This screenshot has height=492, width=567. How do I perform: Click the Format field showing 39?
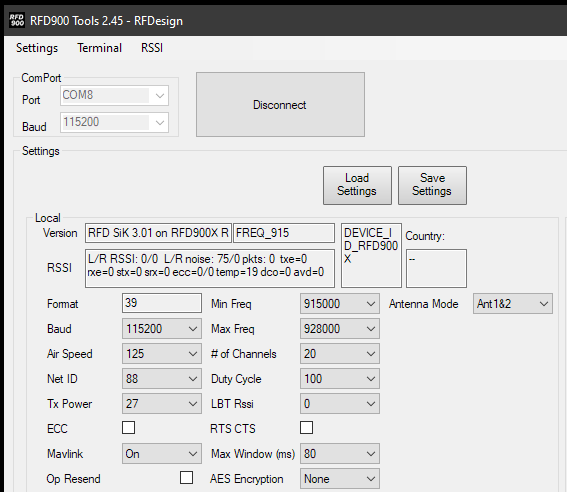tap(162, 303)
